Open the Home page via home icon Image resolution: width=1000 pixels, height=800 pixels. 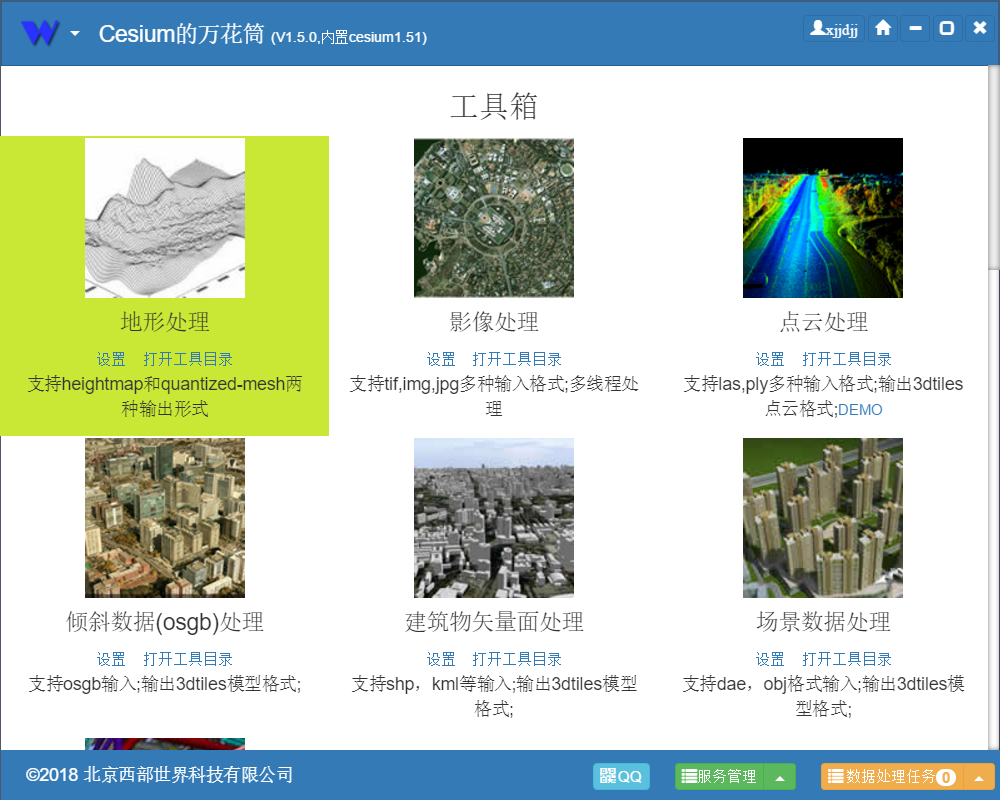click(x=882, y=28)
